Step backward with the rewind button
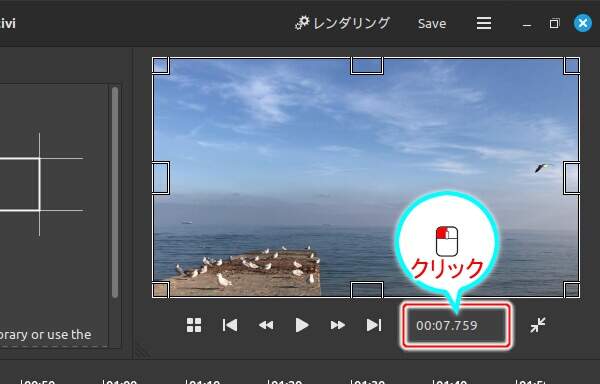600x384 pixels. click(x=266, y=325)
